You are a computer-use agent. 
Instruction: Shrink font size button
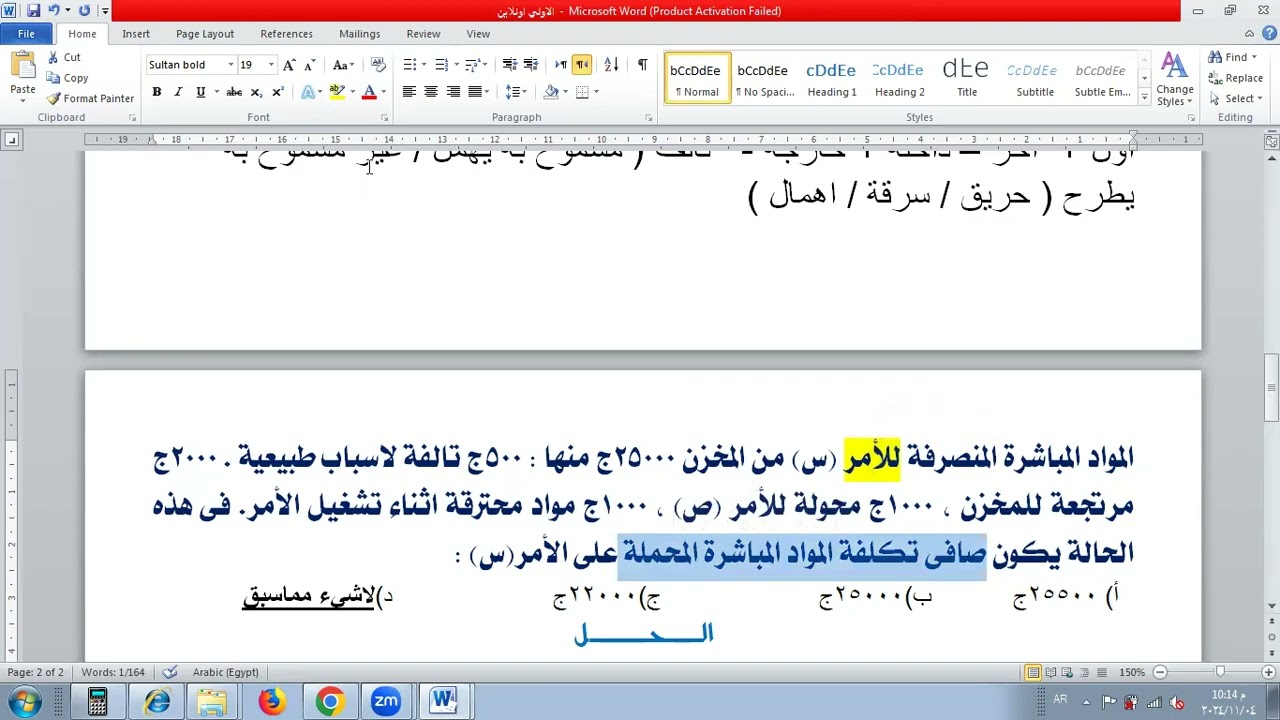[x=310, y=65]
